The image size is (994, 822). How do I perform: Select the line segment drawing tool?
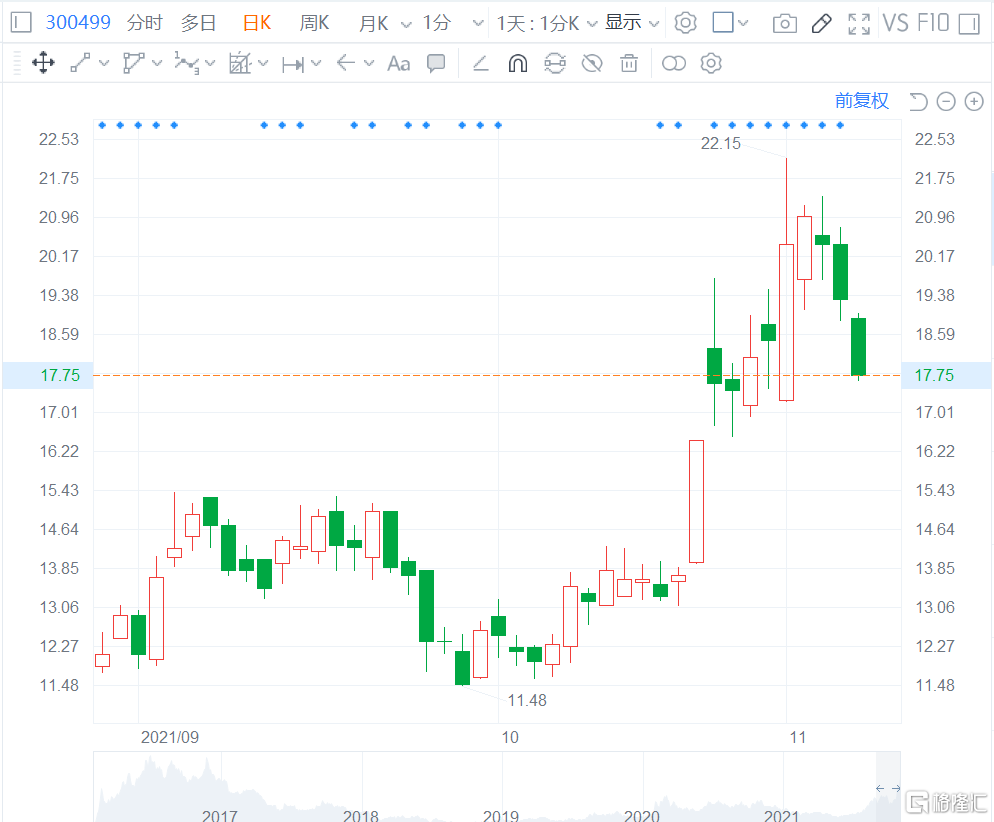point(80,63)
